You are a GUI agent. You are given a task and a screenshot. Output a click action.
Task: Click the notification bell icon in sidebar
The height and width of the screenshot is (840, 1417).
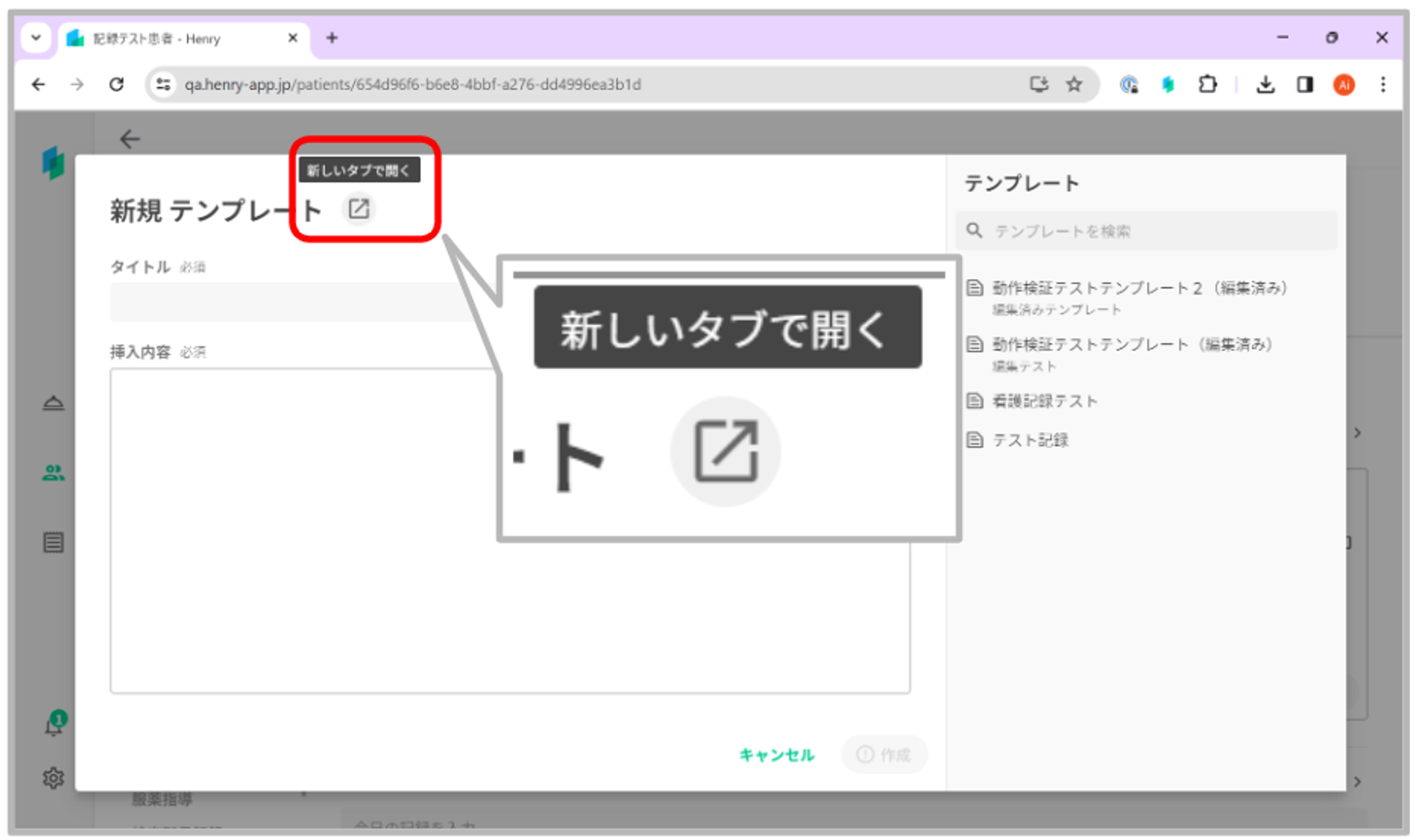[54, 725]
